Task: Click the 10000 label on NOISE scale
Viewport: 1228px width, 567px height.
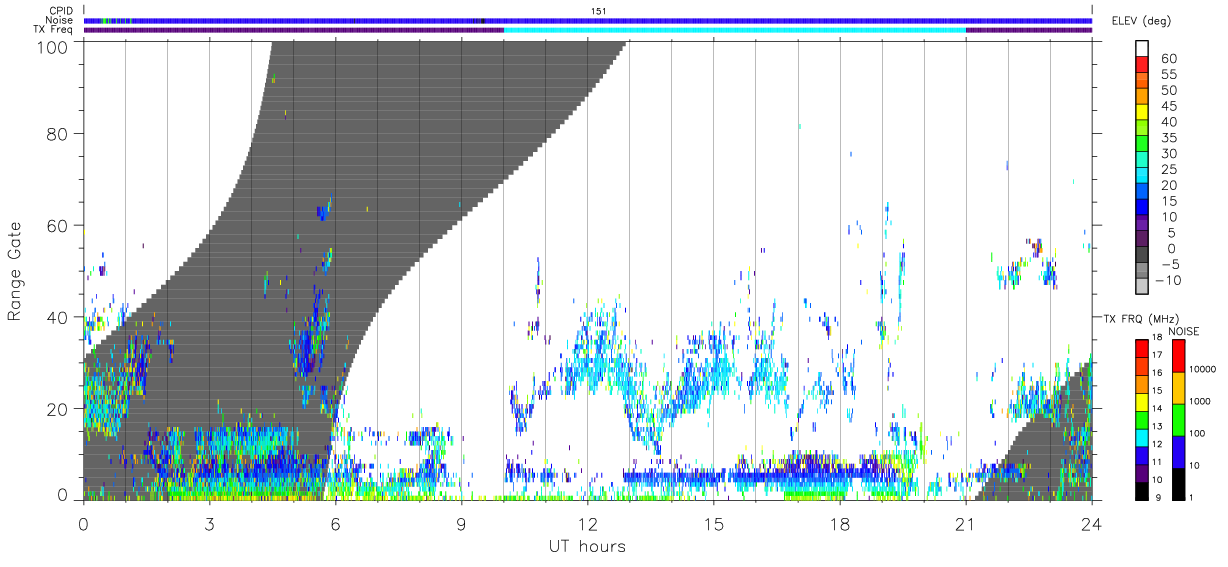Action: (1204, 370)
